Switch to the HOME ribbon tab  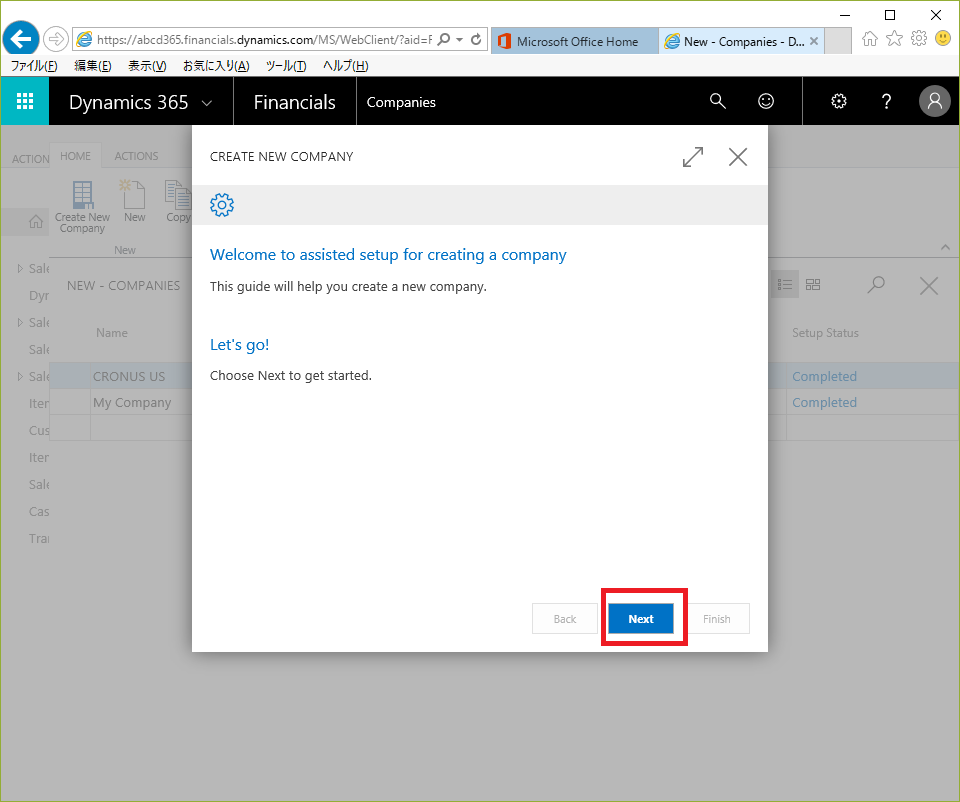[x=75, y=156]
